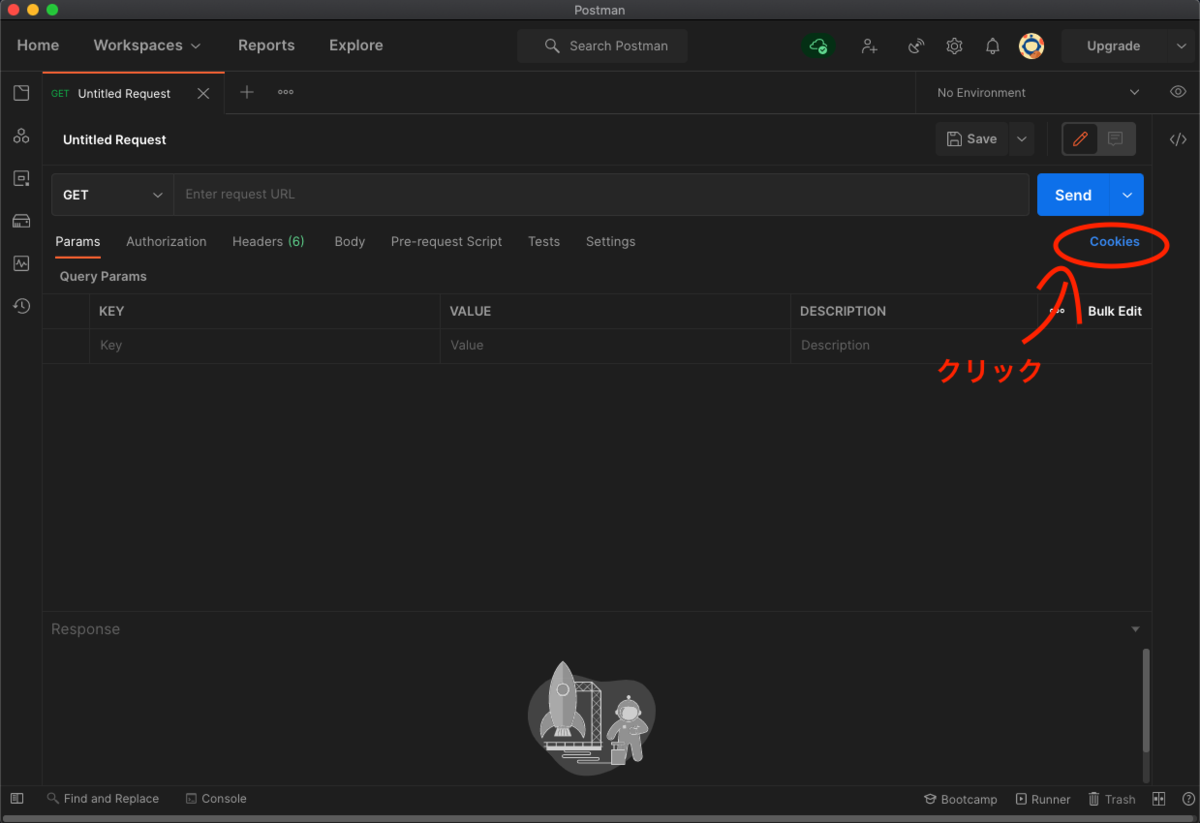Close the Untitled Request tab
The width and height of the screenshot is (1200, 823).
203,93
